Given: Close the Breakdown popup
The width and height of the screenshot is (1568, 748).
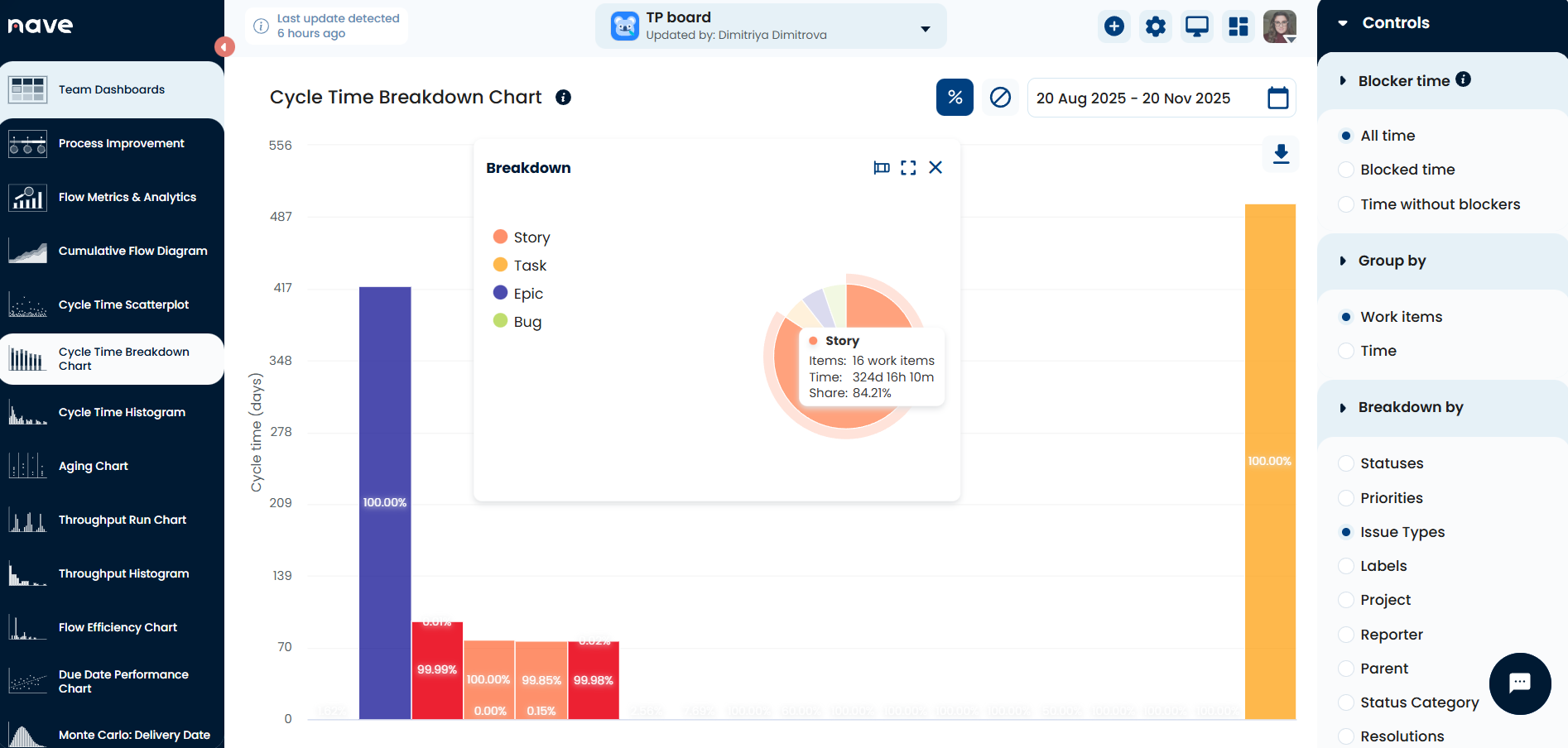Looking at the screenshot, I should pyautogui.click(x=936, y=168).
